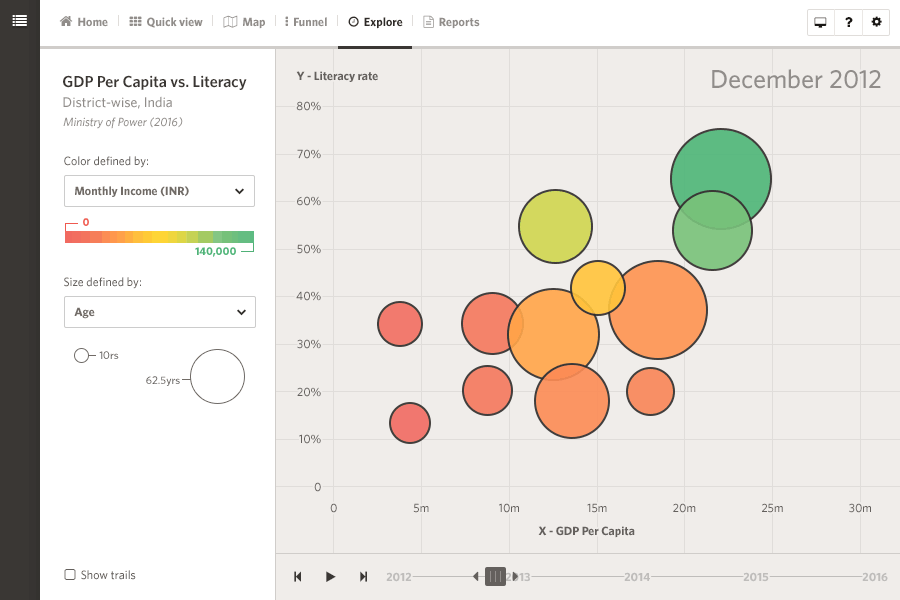This screenshot has width=900, height=600.
Task: Skip to first timeline frame
Action: pos(298,577)
